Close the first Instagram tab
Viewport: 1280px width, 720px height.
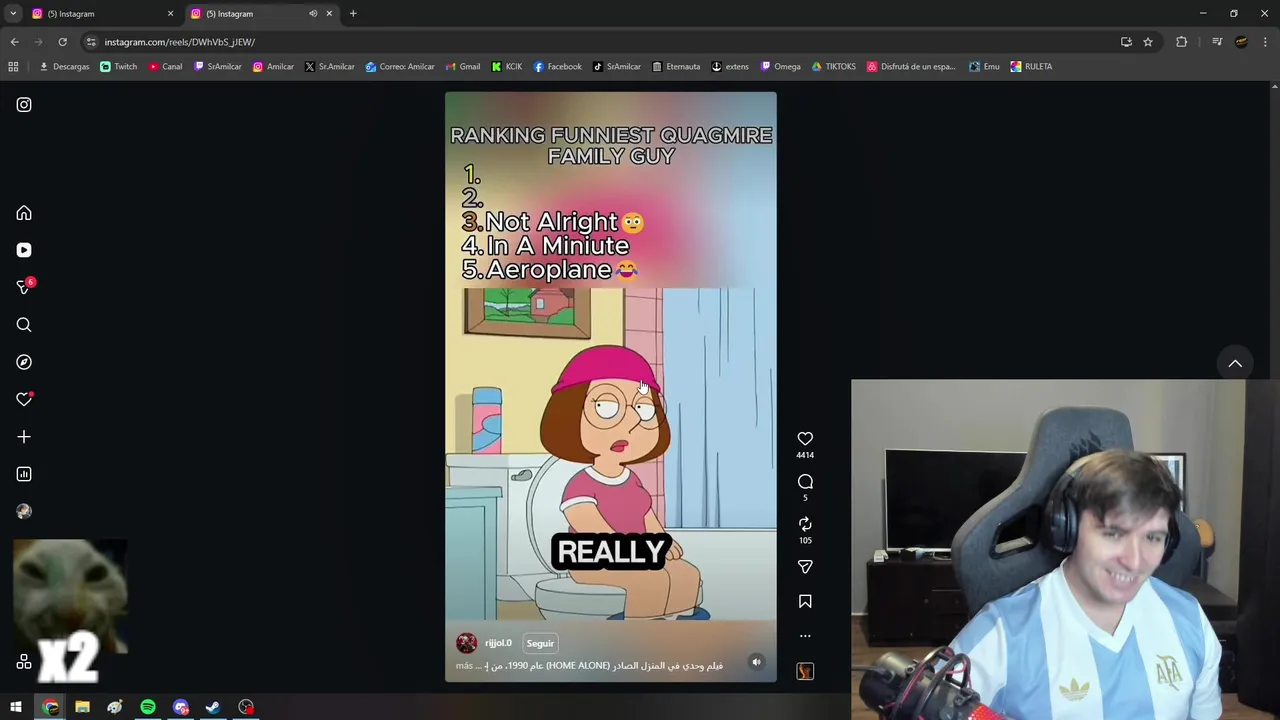170,14
